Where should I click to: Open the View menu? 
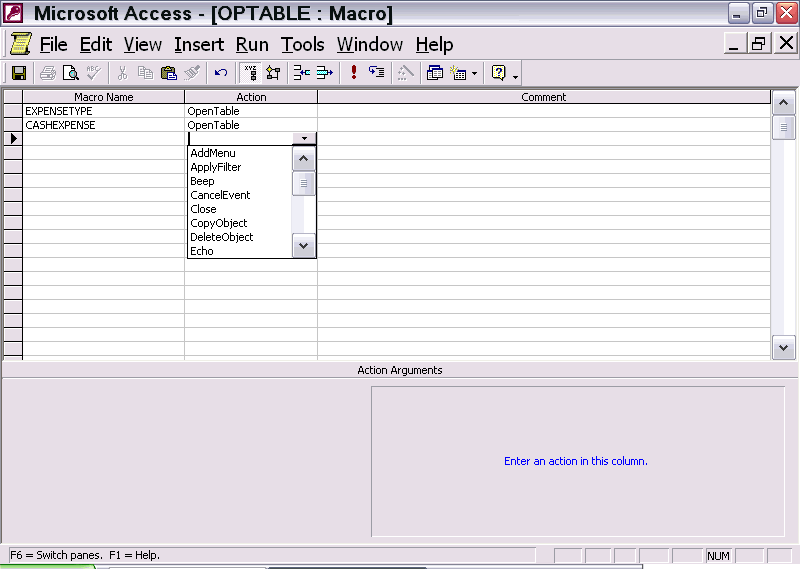point(143,45)
